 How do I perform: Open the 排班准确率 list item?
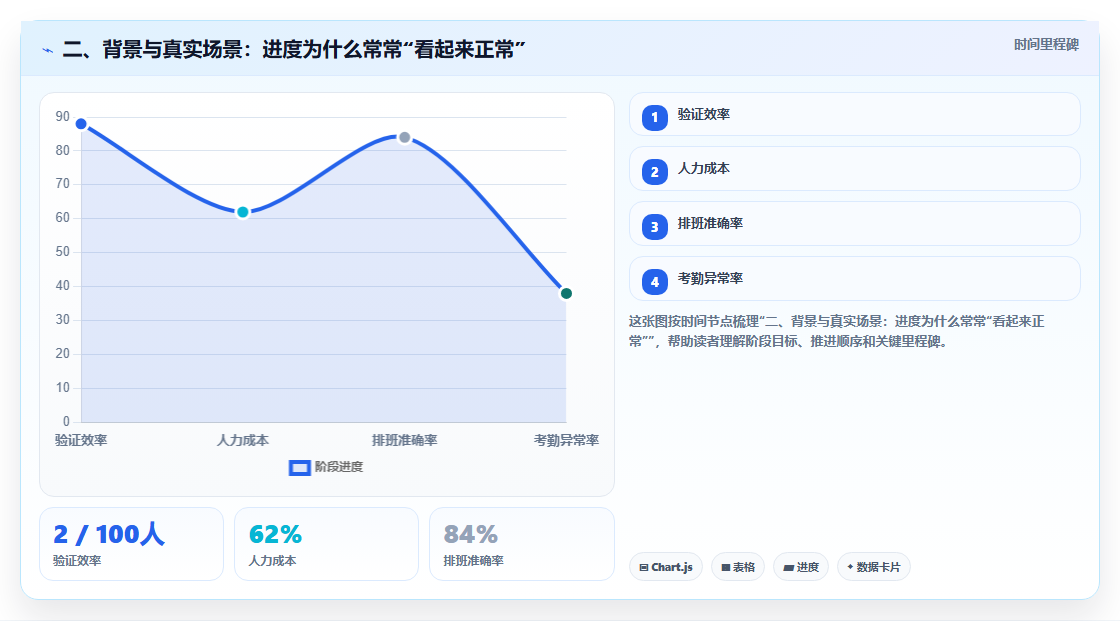(854, 224)
